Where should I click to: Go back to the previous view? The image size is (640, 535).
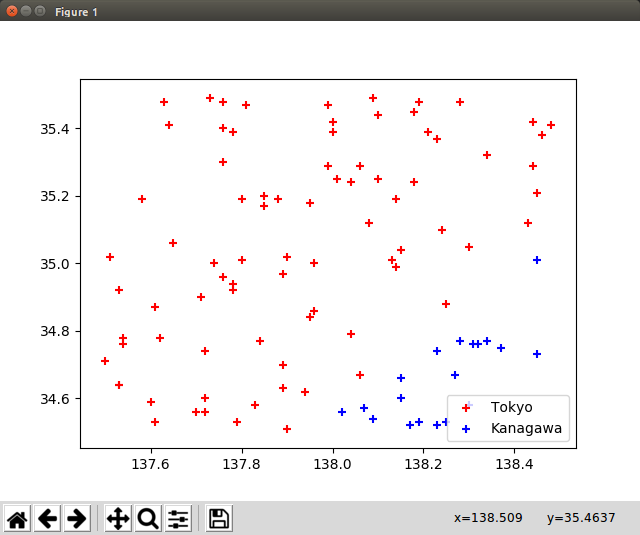tap(47, 519)
